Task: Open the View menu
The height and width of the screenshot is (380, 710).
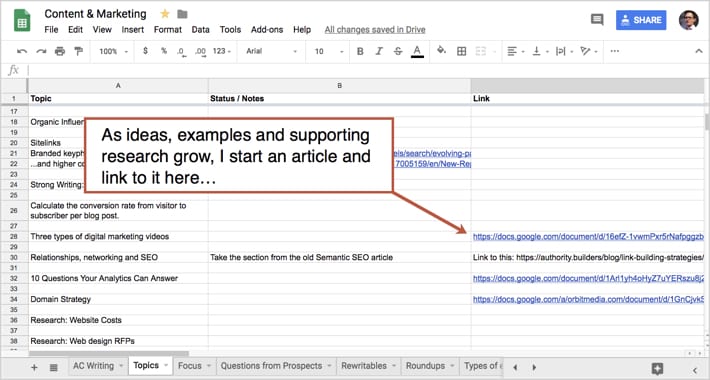Action: pos(102,29)
